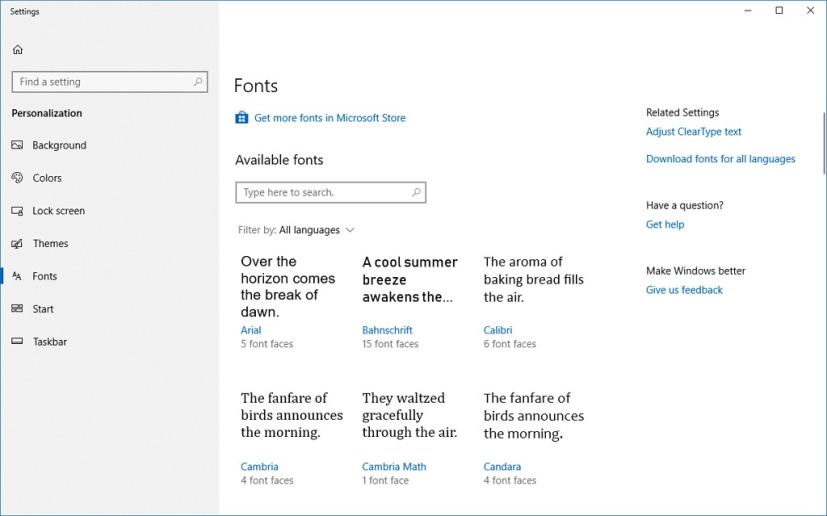Click the Background picture icon
This screenshot has width=827, height=516.
[x=17, y=145]
